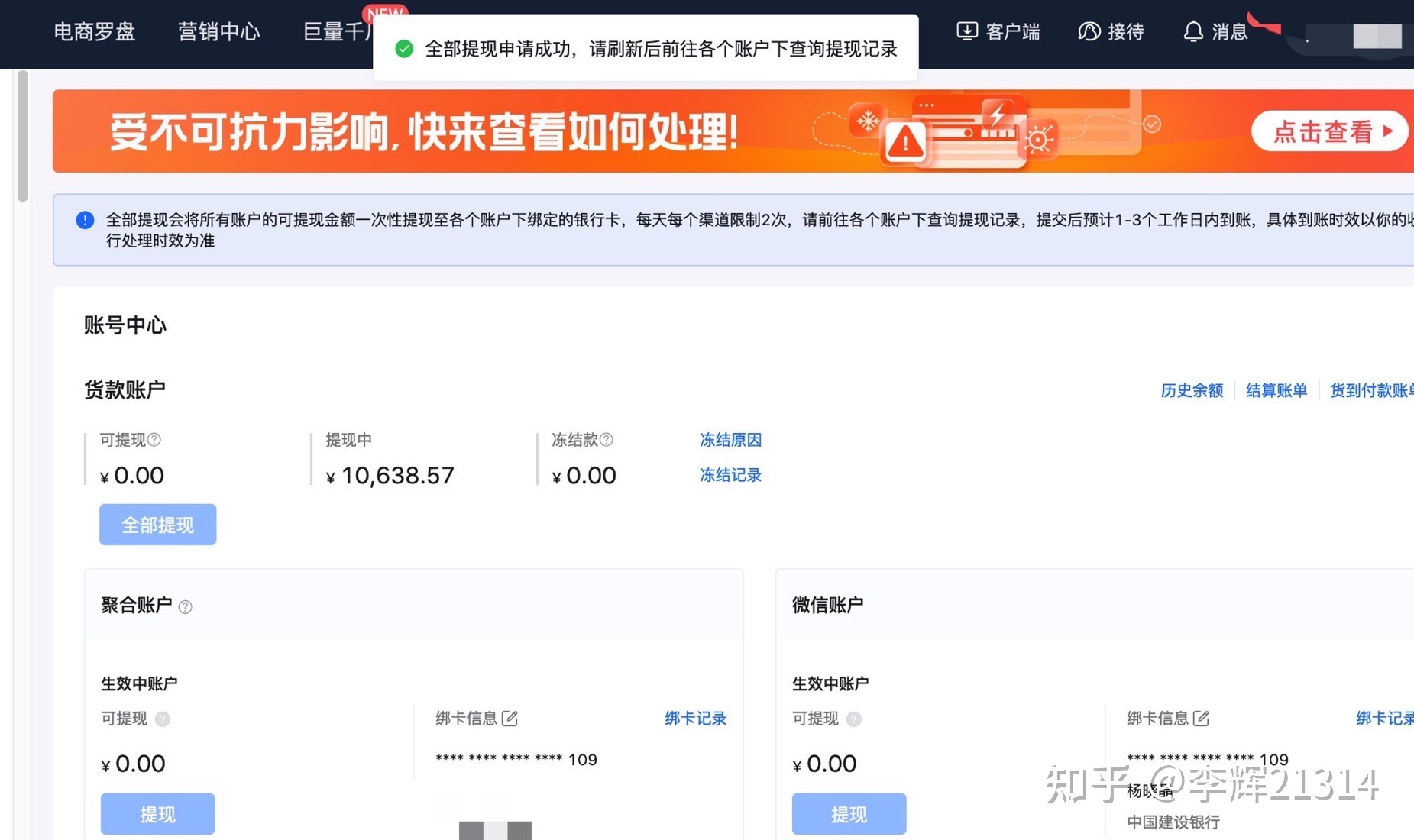Click 提现 button in 微信账户 card
This screenshot has width=1414, height=840.
tap(849, 814)
